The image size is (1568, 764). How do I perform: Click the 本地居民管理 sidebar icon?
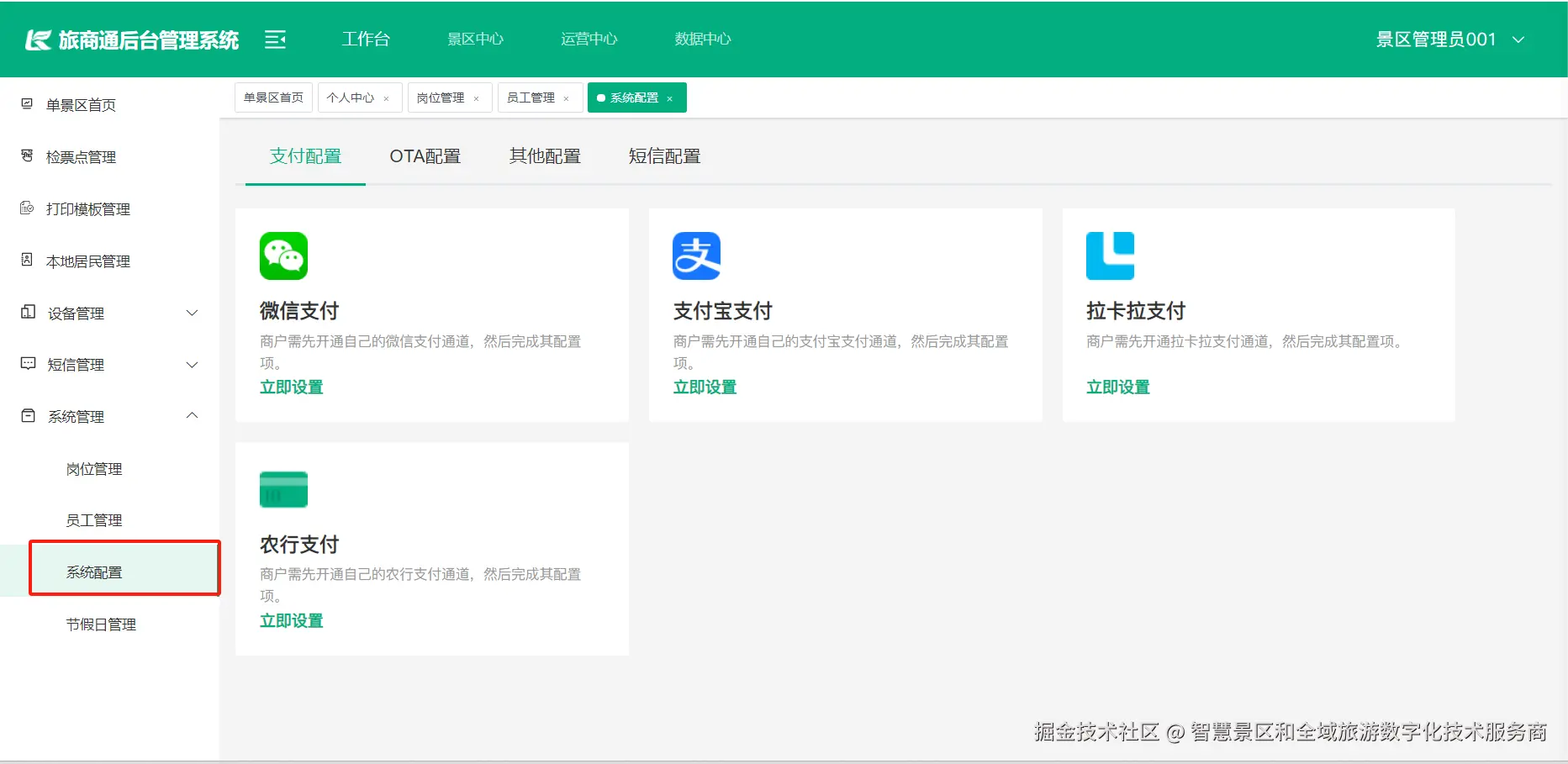tap(24, 261)
